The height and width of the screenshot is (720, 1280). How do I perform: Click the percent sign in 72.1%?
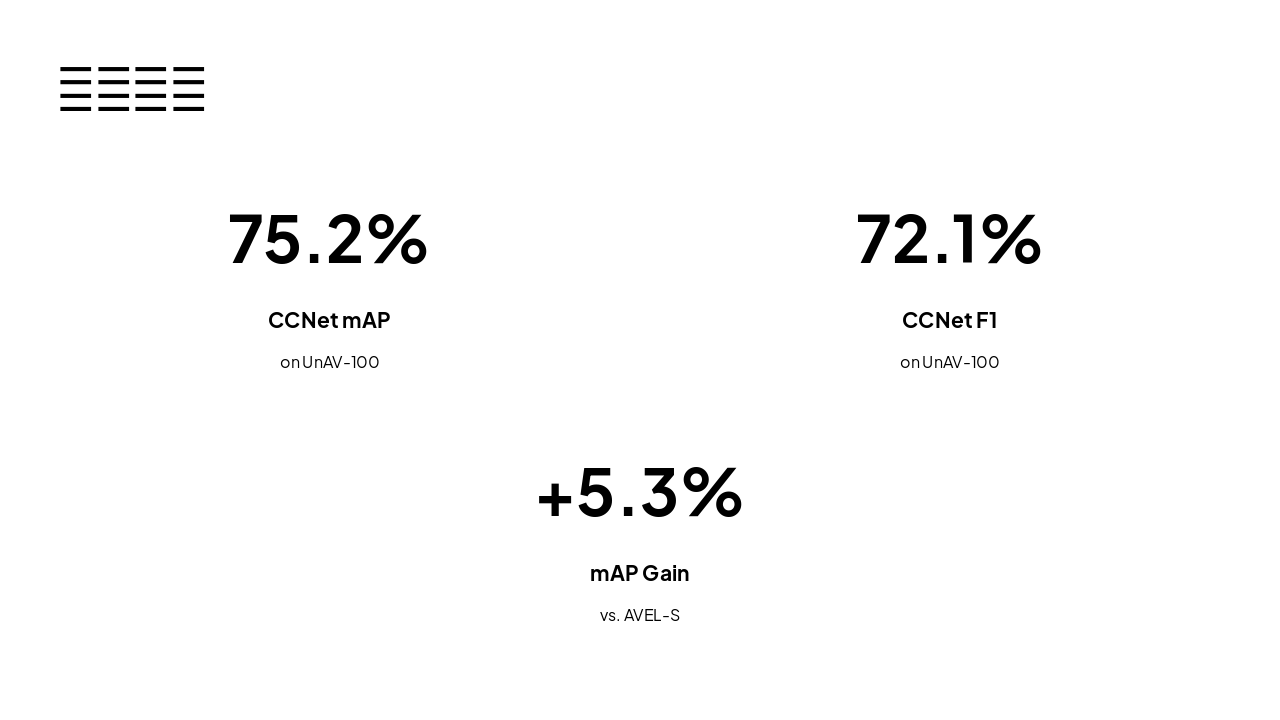[x=1010, y=239]
